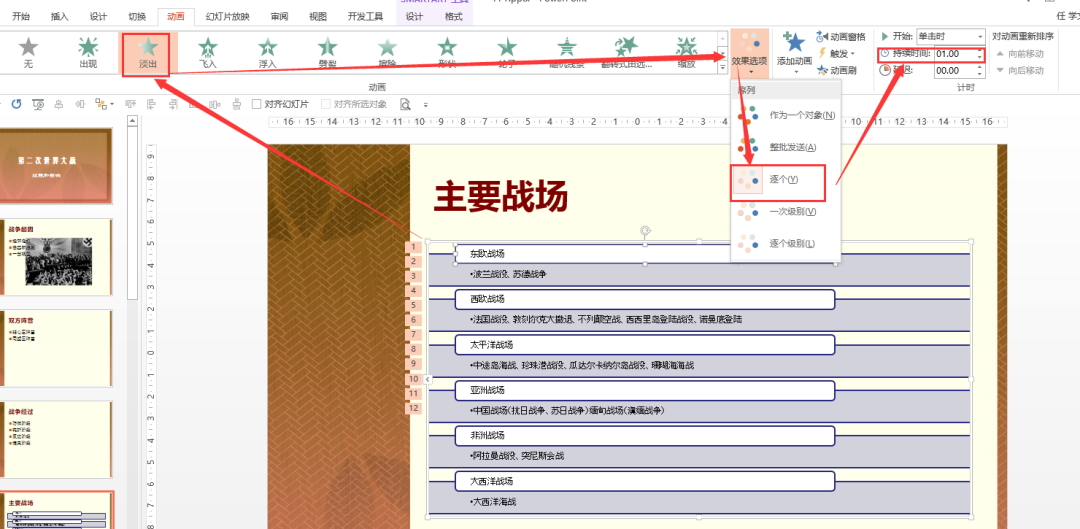Switch to the 切换 transitions tab
The height and width of the screenshot is (529, 1080).
click(137, 17)
